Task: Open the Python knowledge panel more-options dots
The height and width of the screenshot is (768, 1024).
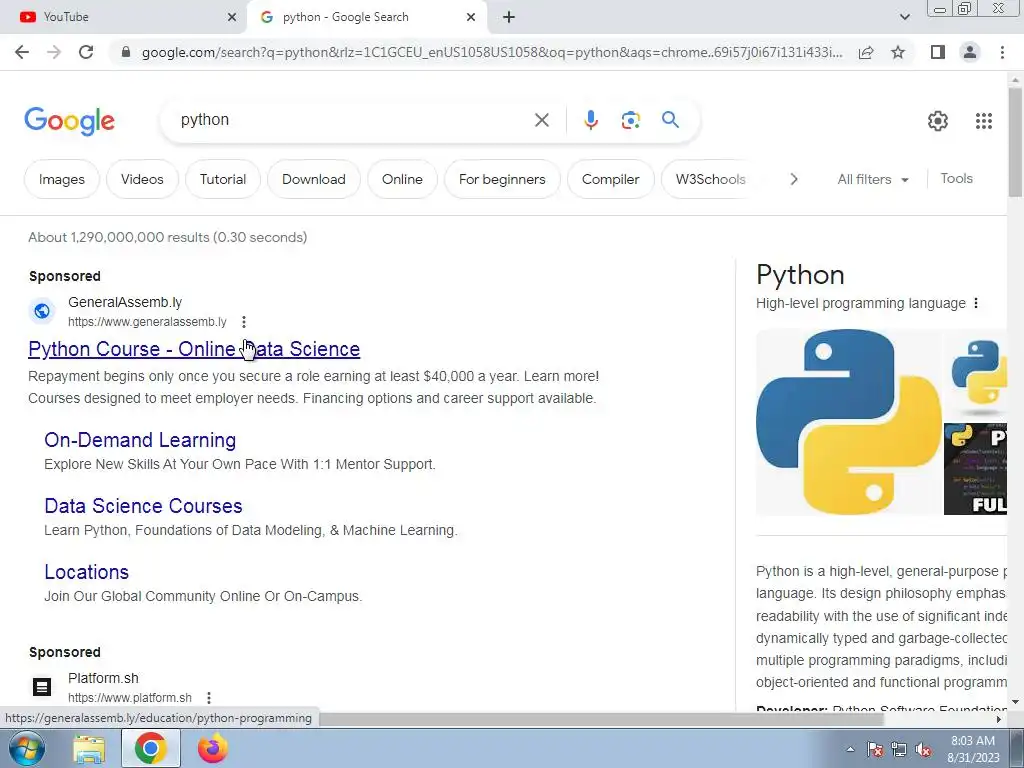Action: [x=976, y=303]
